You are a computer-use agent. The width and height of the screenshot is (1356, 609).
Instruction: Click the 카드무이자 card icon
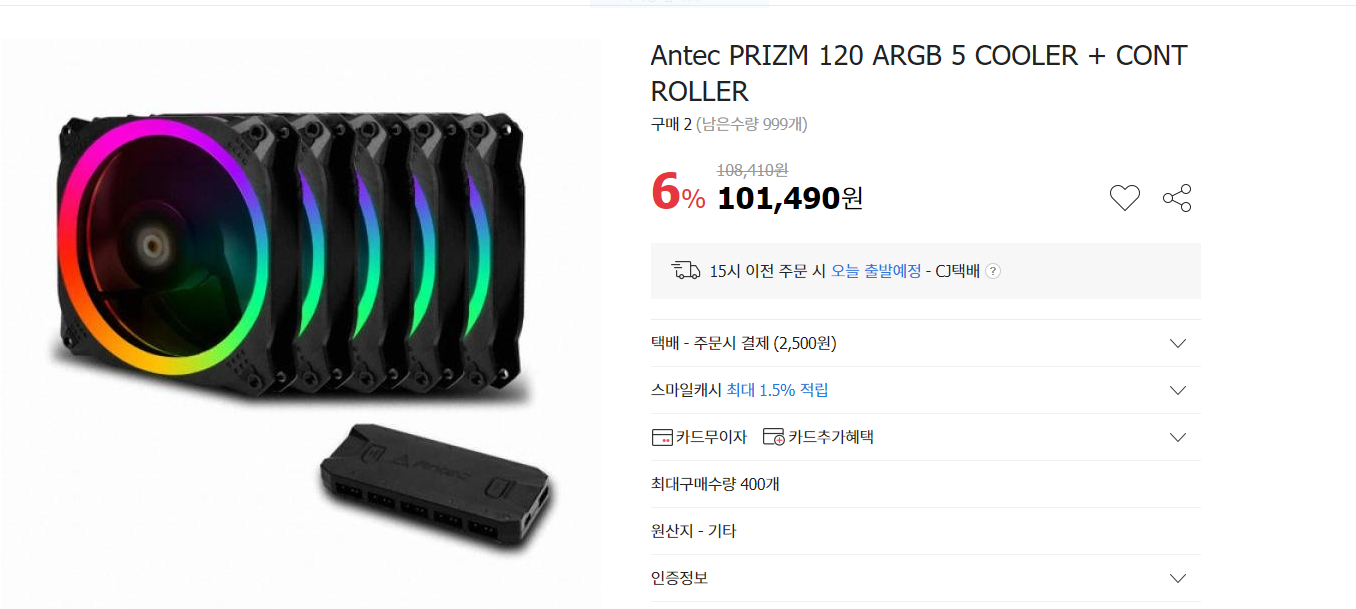[661, 437]
